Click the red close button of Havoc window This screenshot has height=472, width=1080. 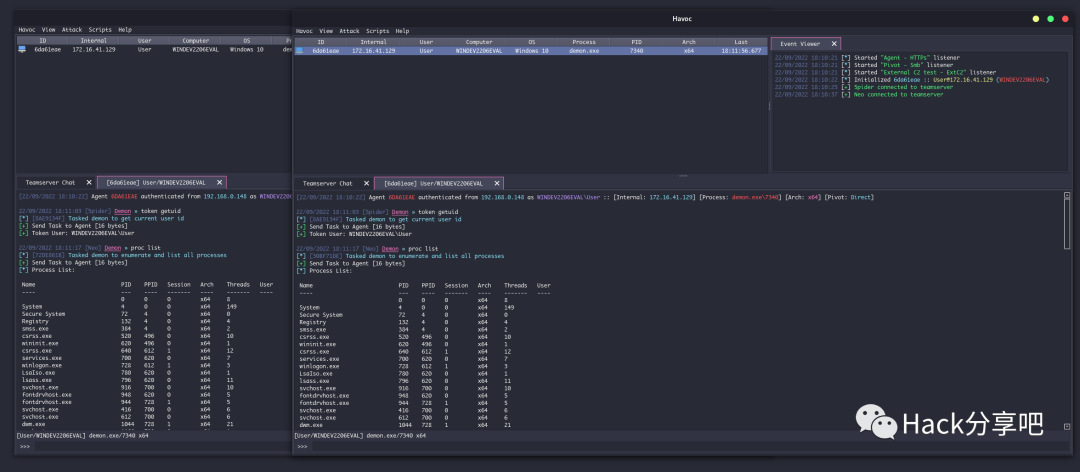coord(1066,19)
